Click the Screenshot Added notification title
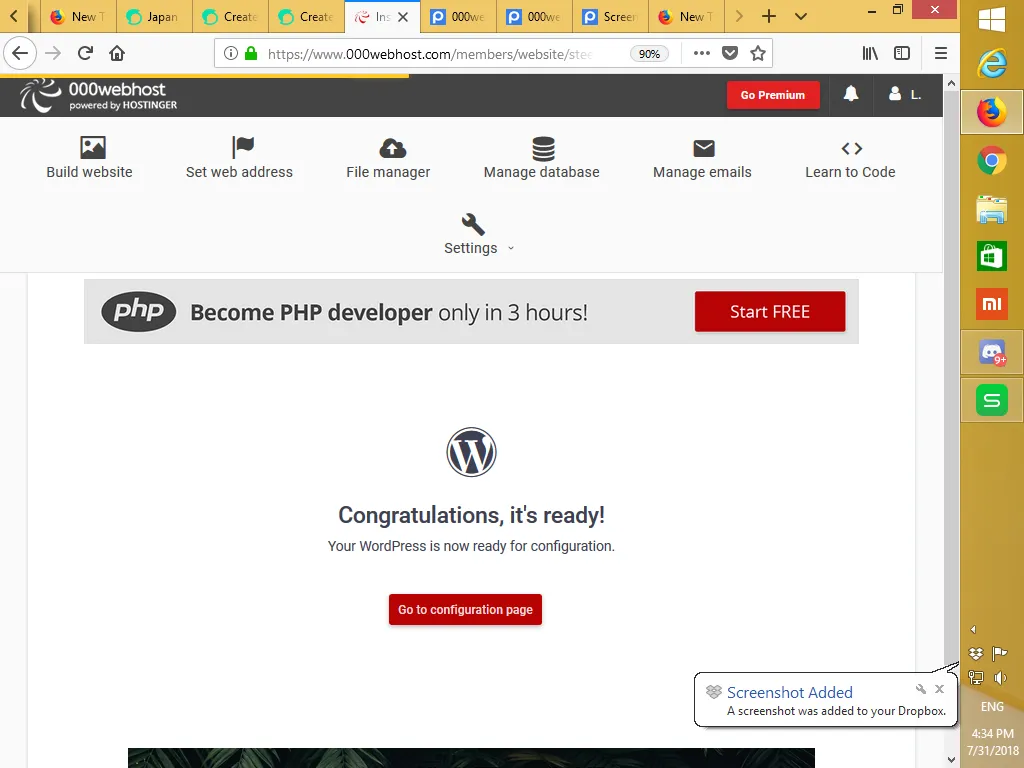This screenshot has height=768, width=1024. (790, 692)
